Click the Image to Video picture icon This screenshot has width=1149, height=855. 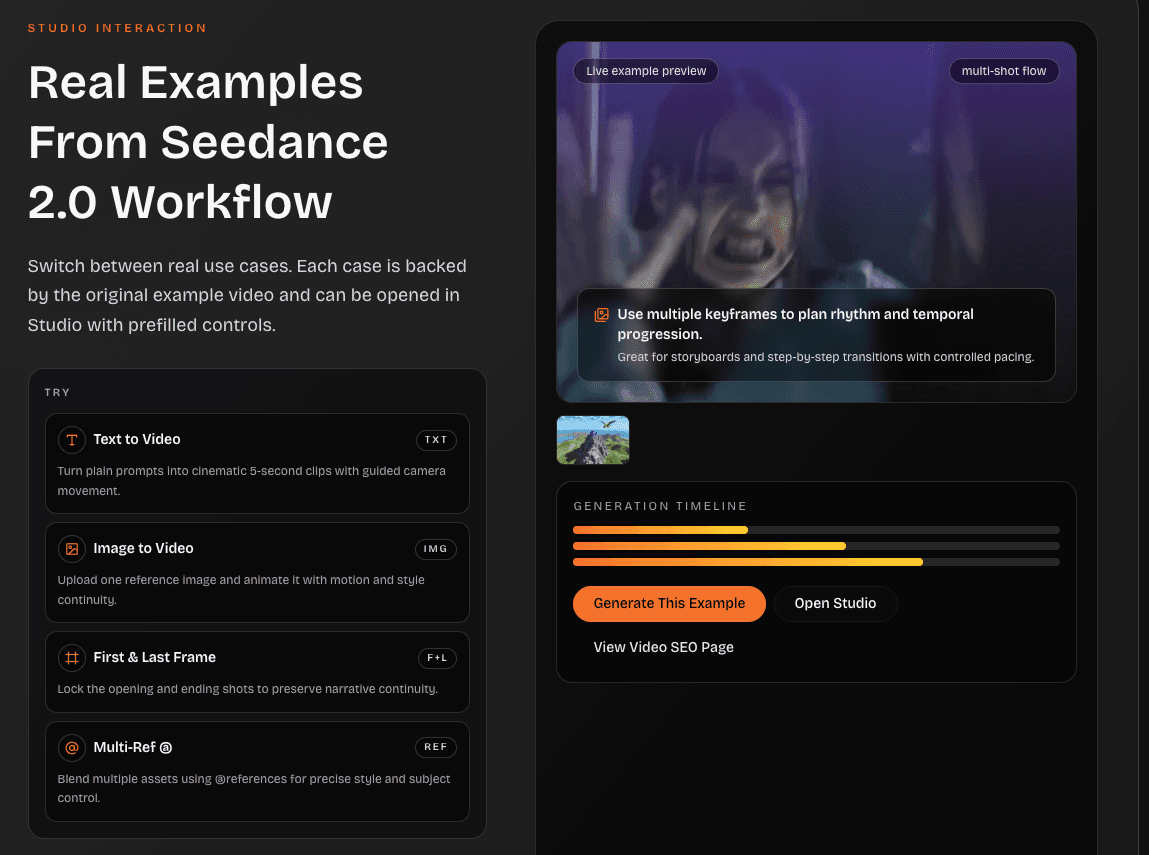[x=71, y=549]
